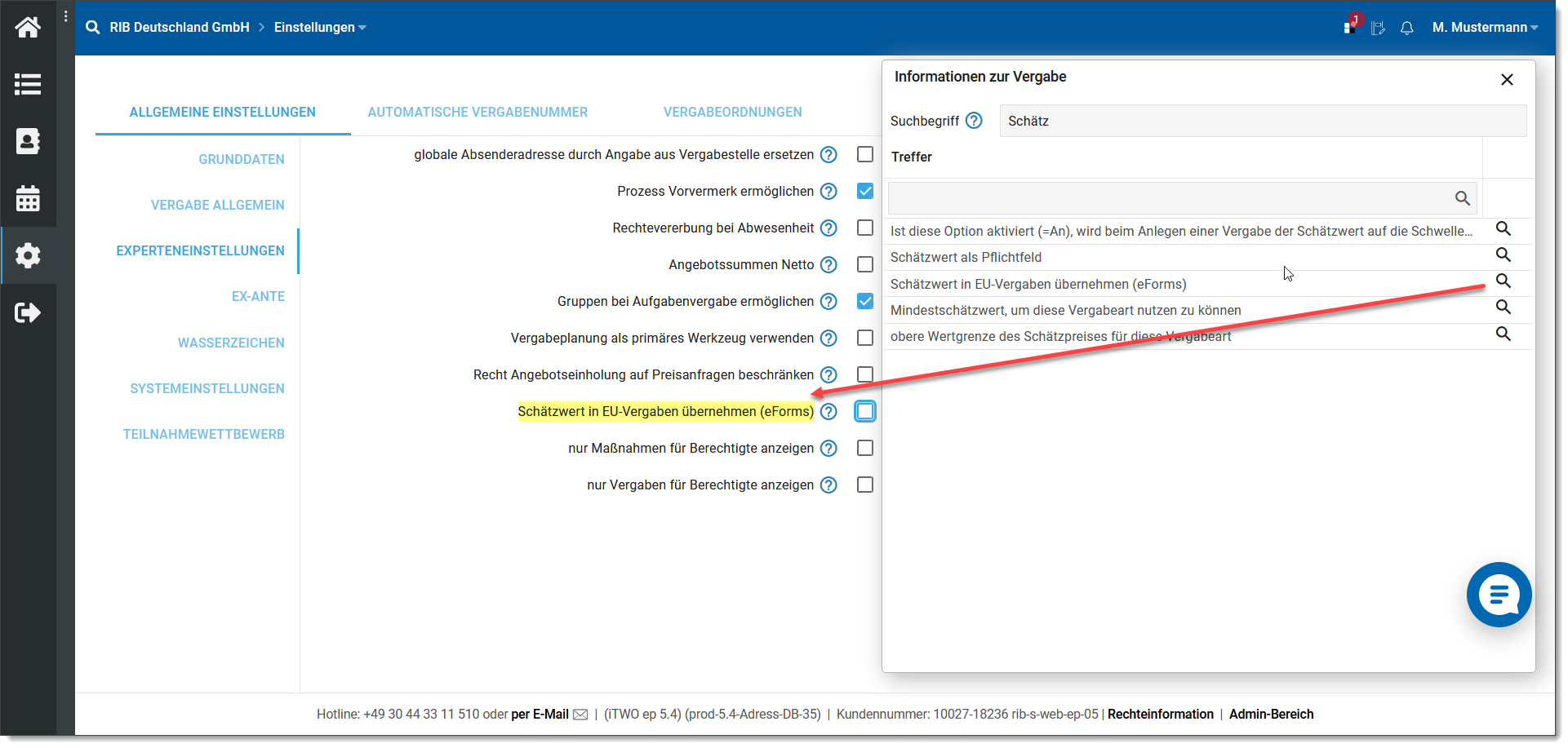
Task: Click help icon for 'nur Vergaben für Berechtigte'
Action: coord(828,485)
